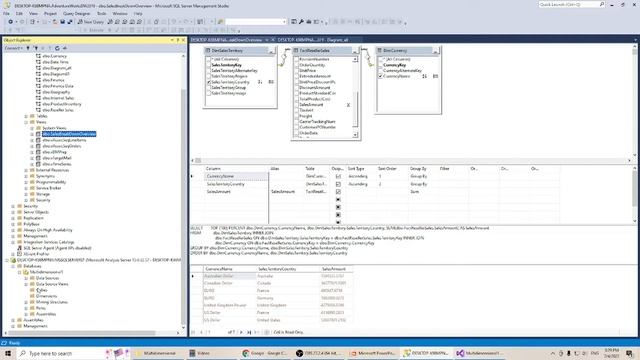The height and width of the screenshot is (360, 640).
Task: Click the dbo.Currency table icon in Object Explorer
Action: [38, 56]
